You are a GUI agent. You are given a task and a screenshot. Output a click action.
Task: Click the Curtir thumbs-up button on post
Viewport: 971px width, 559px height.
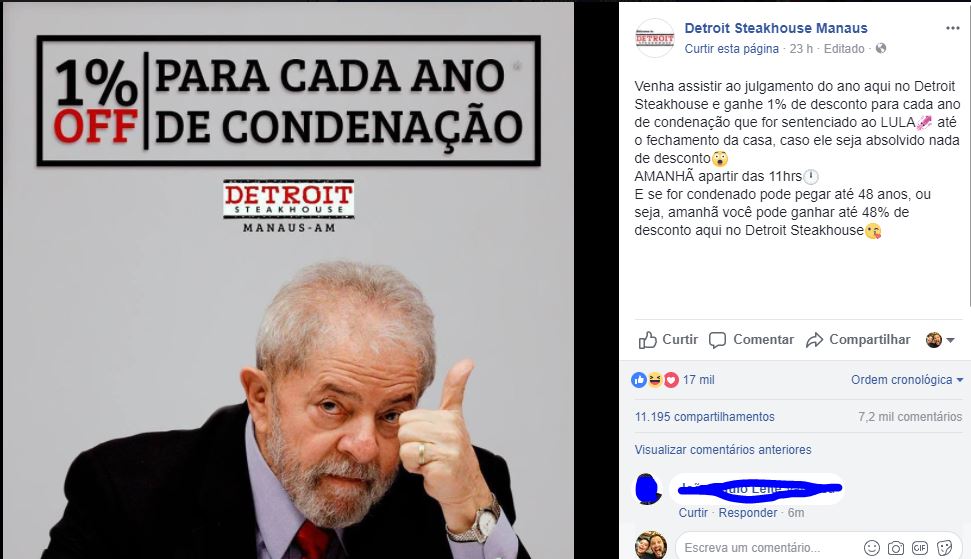coord(668,340)
